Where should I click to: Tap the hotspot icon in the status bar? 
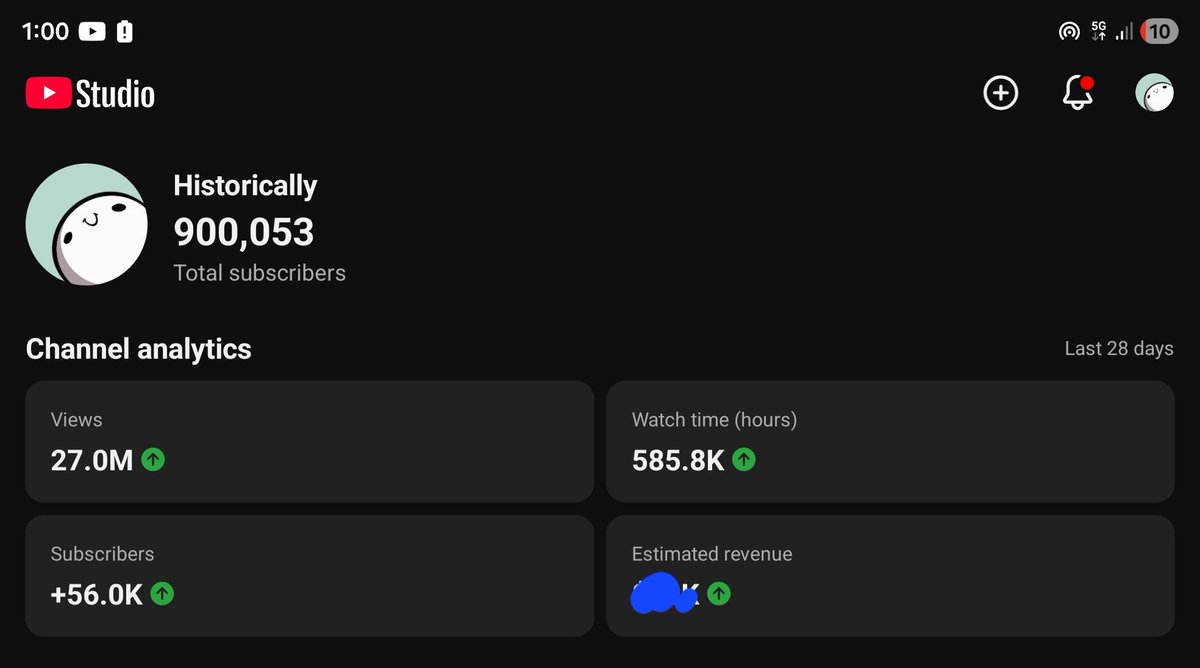point(1069,32)
